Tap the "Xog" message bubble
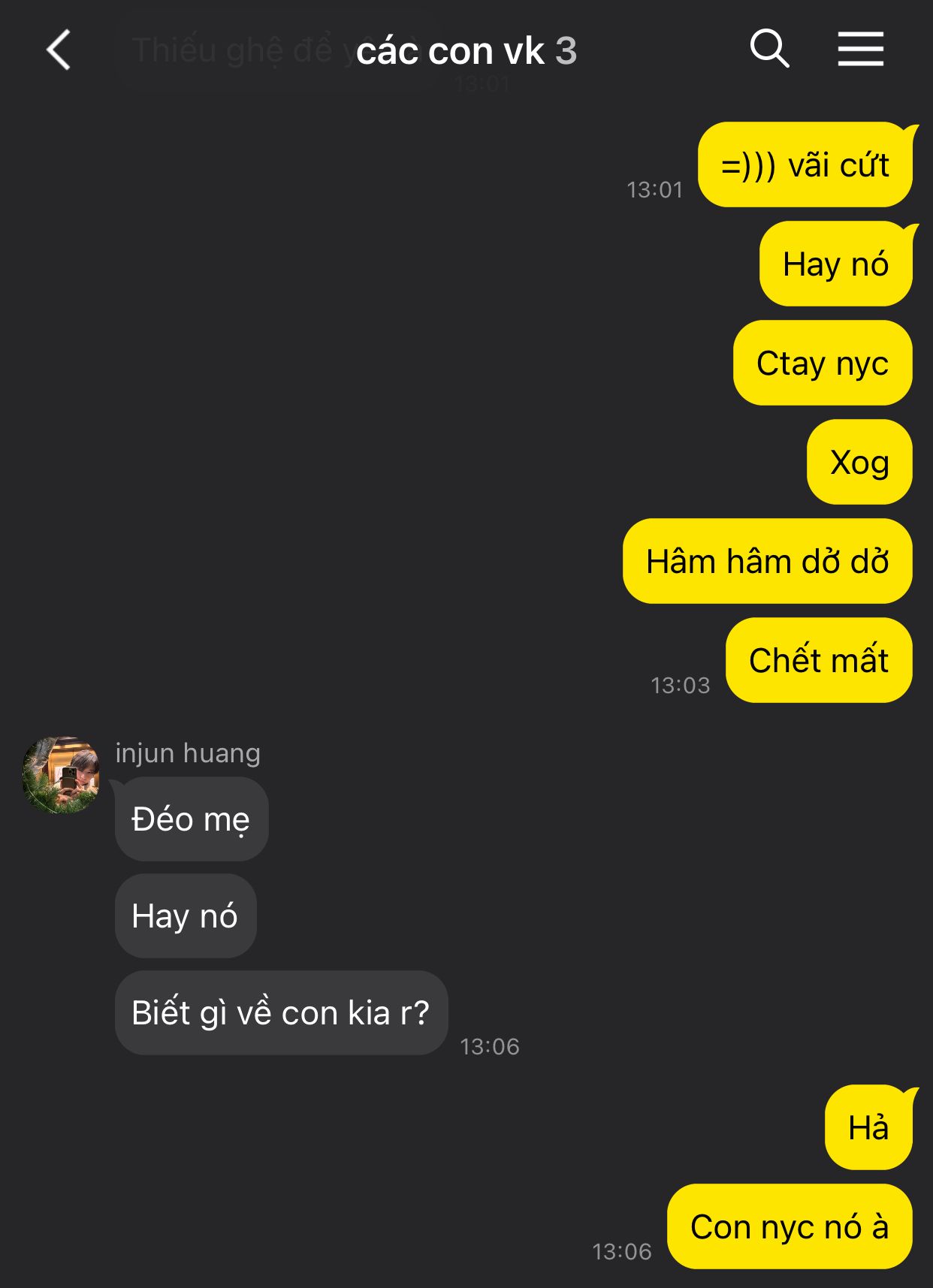Image resolution: width=933 pixels, height=1288 pixels. (x=859, y=462)
